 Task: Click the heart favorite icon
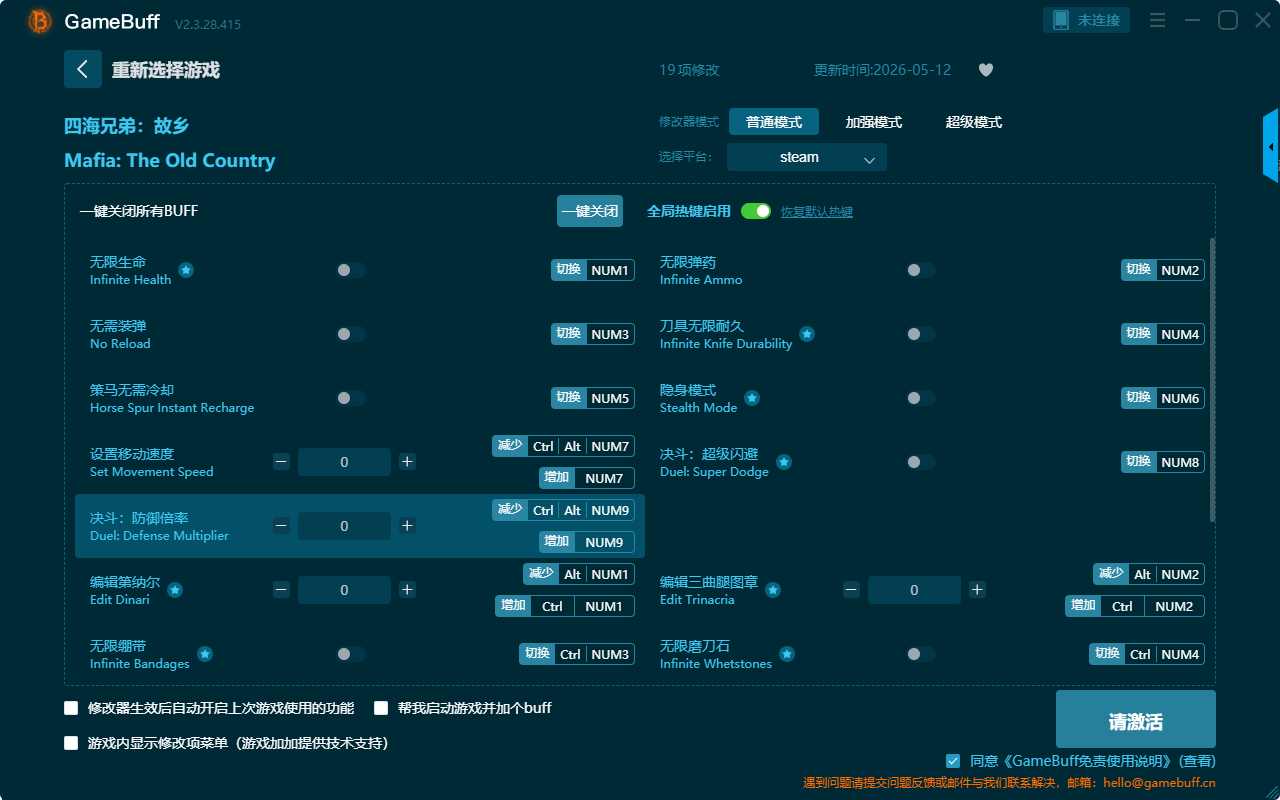pos(985,70)
